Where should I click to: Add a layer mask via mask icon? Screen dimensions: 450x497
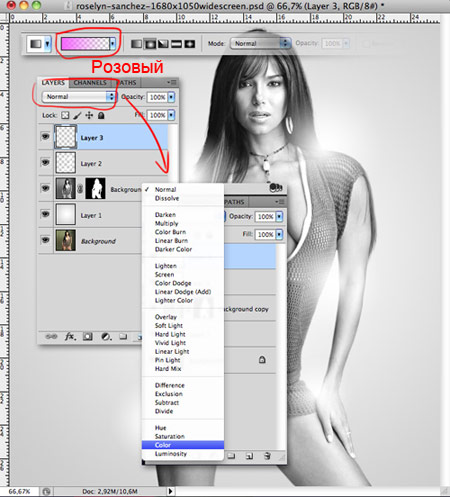tap(88, 336)
